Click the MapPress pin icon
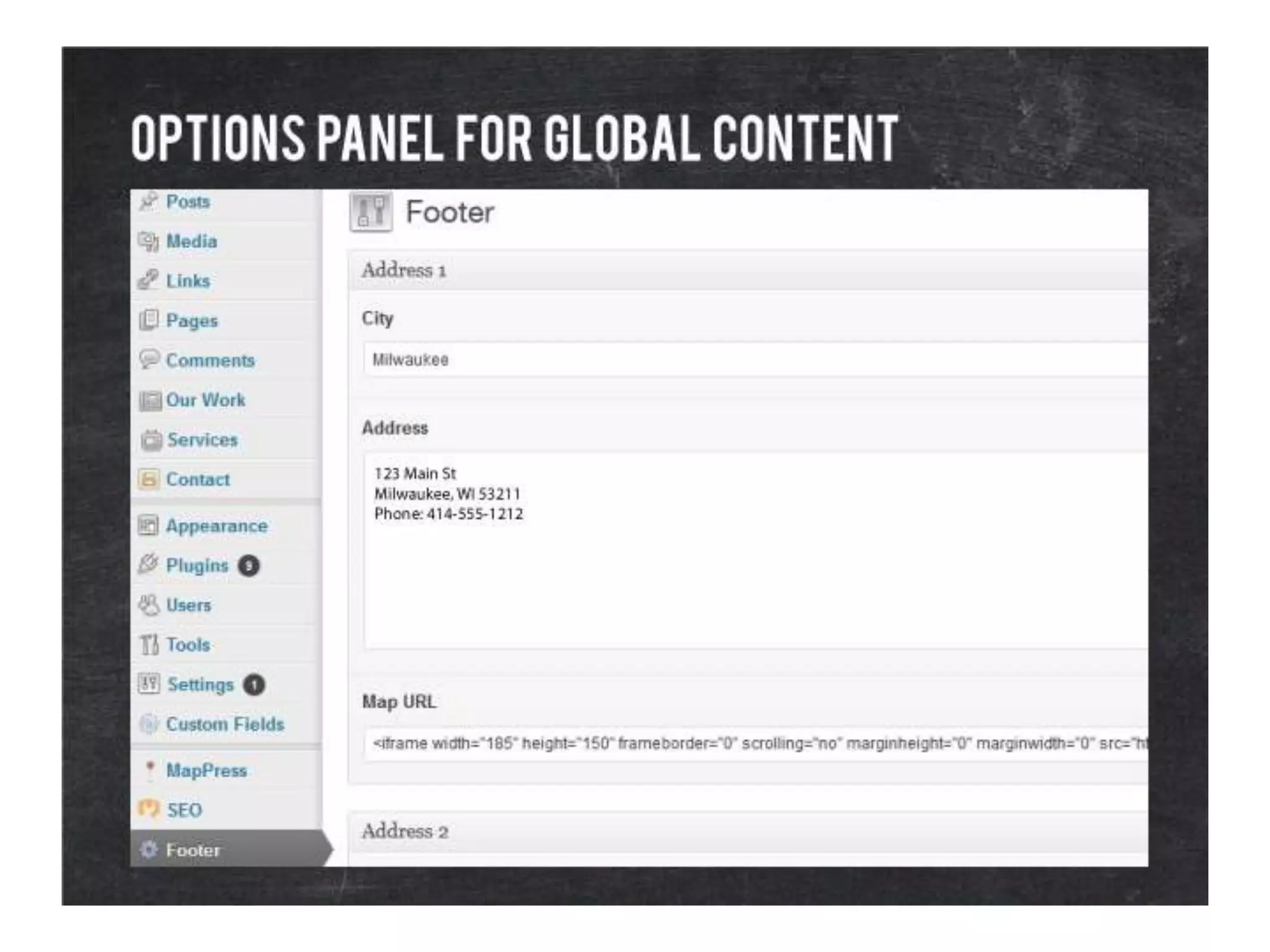Screen dimensions: 1270x952 [149, 770]
